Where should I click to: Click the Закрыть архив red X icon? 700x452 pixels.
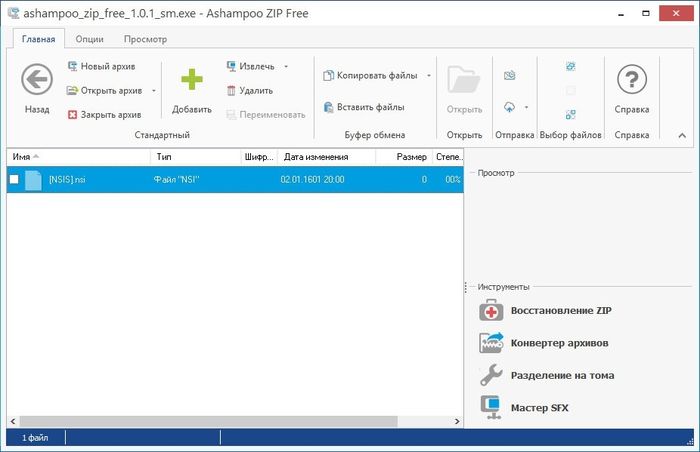73,115
